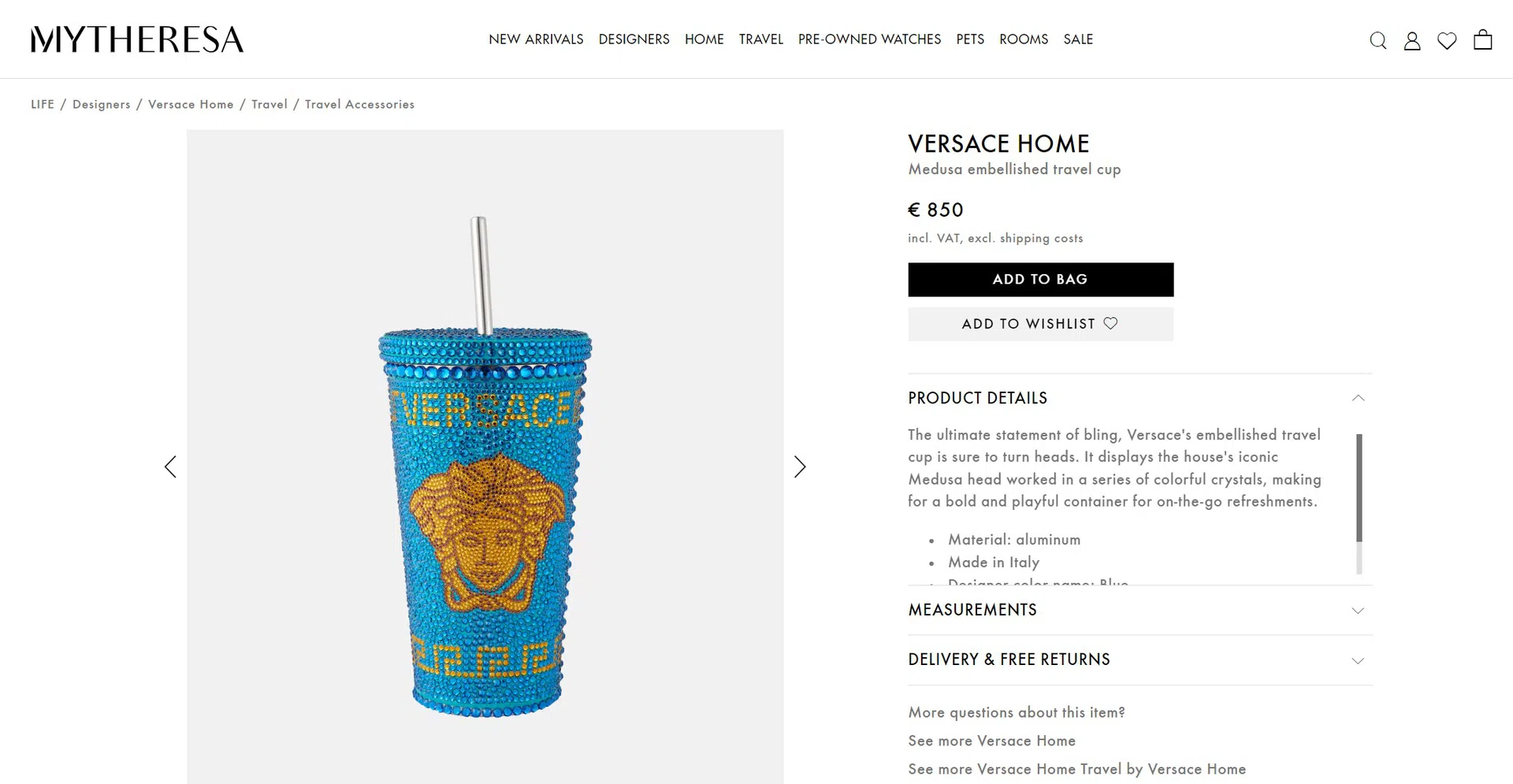1513x784 pixels.
Task: Open Travel Accessories breadcrumb link
Action: pos(359,104)
